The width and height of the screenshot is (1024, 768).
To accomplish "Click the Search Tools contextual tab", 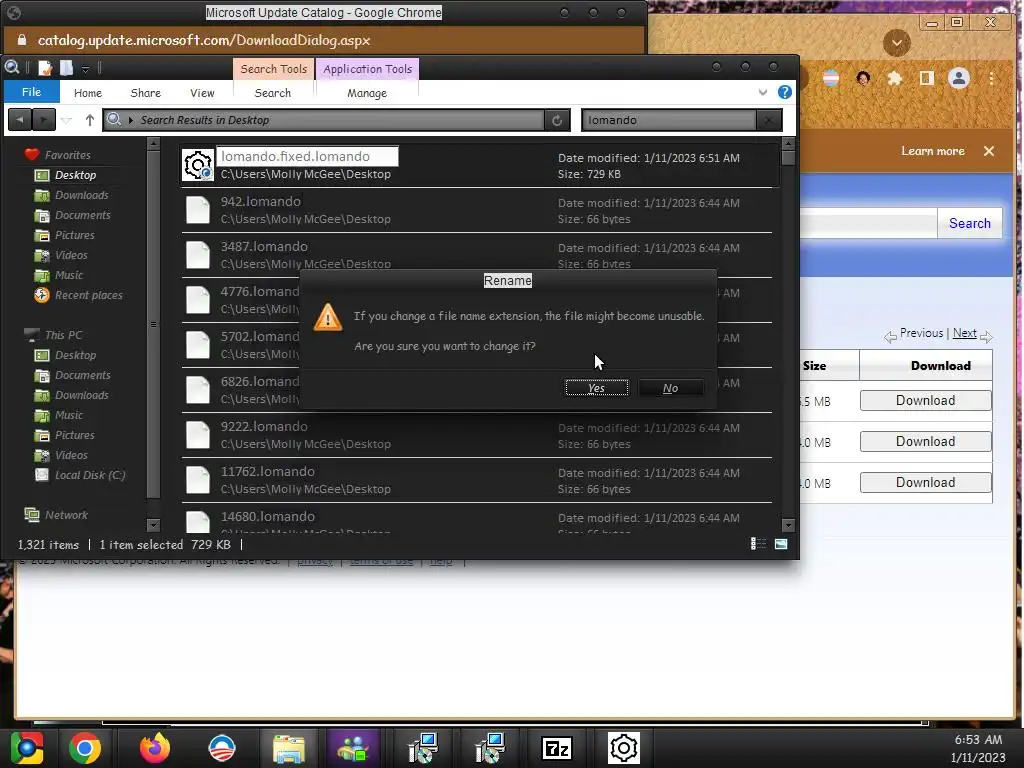I will (273, 69).
